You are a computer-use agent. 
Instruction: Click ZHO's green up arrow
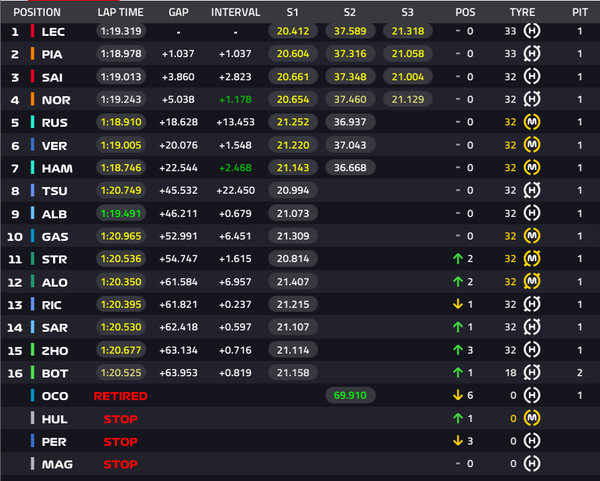458,350
